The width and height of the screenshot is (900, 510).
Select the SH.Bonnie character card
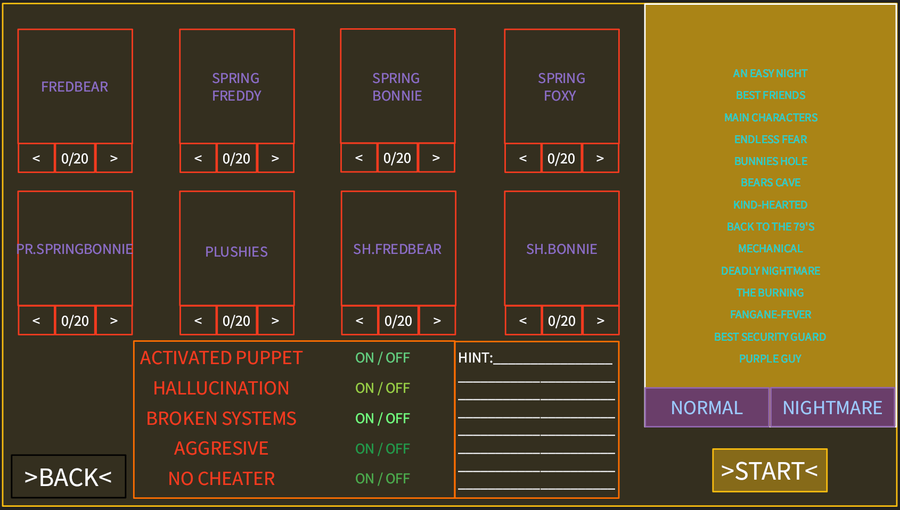point(562,248)
